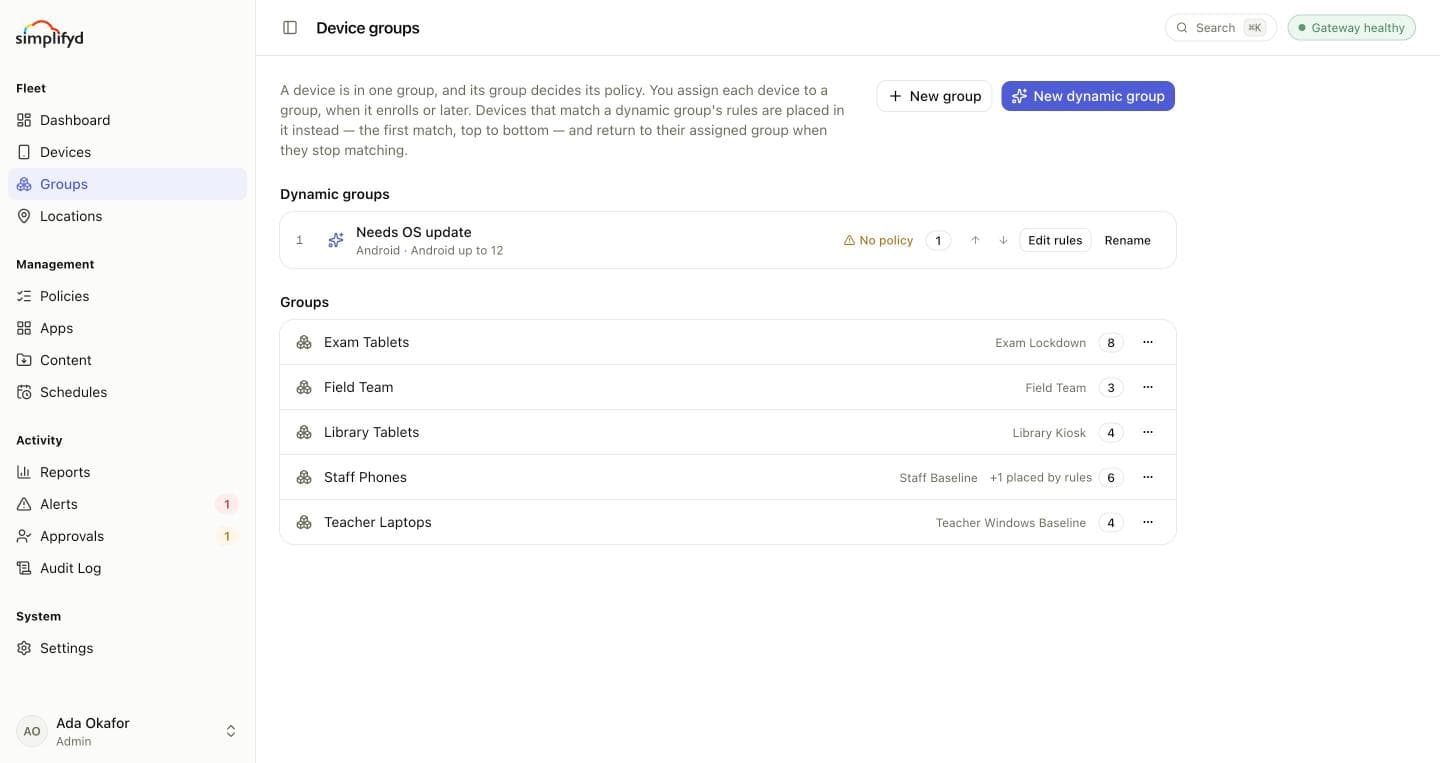Click the Staff Phones group icon
Viewport: 1440px width, 763px height.
point(304,477)
